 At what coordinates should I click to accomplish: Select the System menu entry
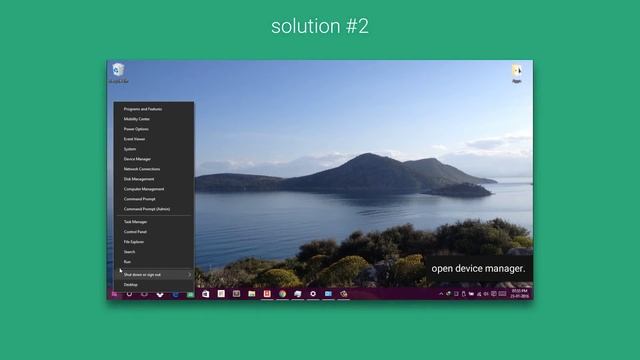click(154, 149)
